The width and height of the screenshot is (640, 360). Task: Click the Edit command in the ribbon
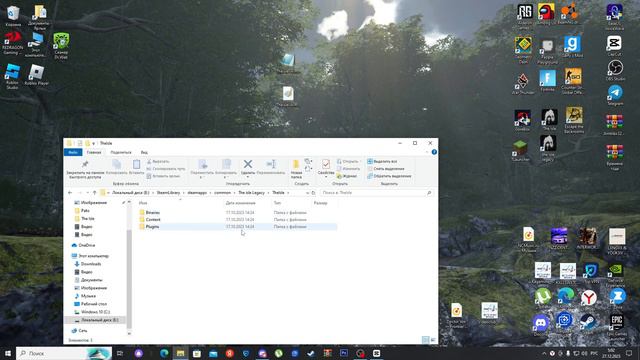coord(348,169)
